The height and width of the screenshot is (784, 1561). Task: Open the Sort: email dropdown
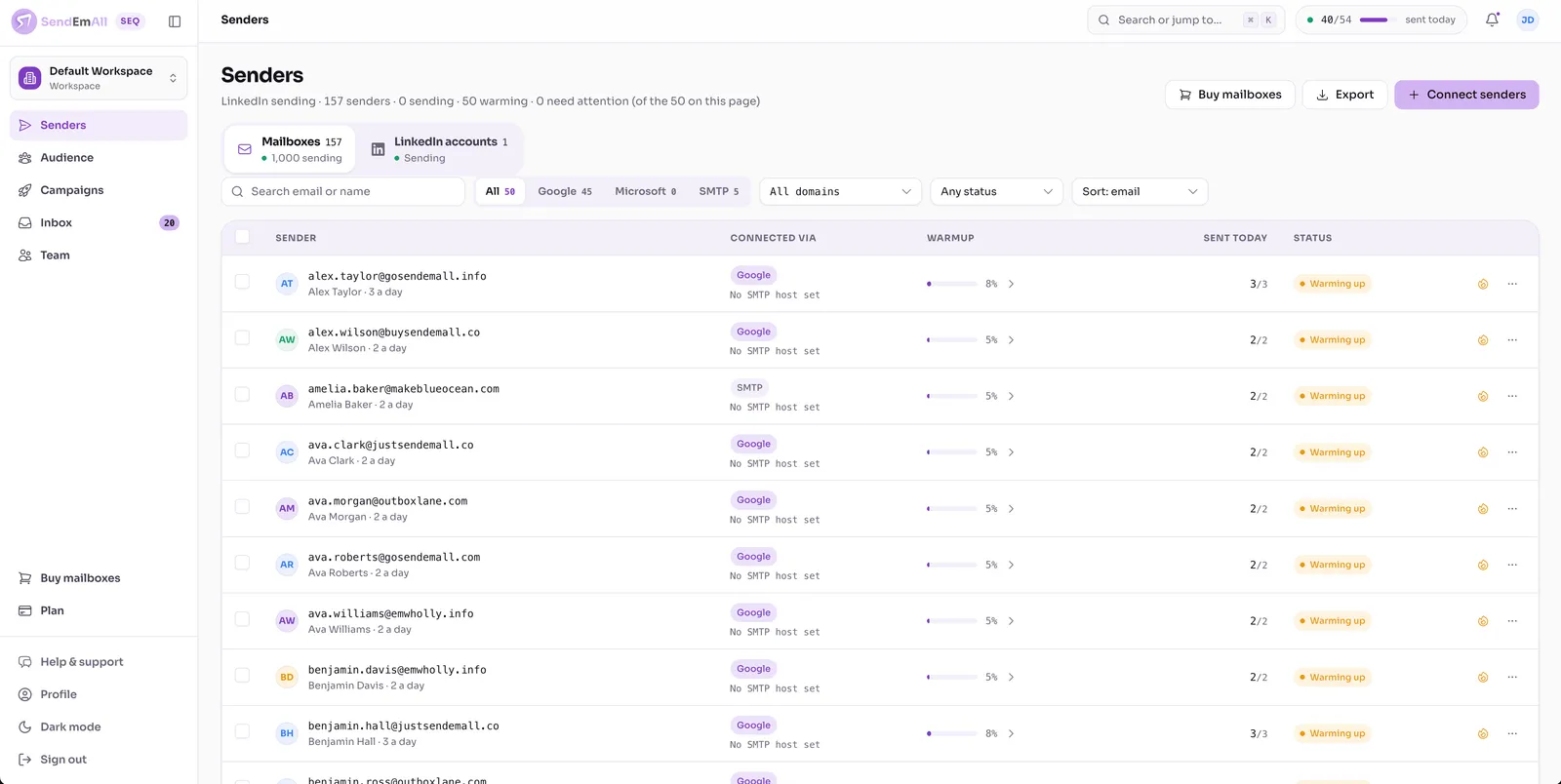(x=1140, y=191)
